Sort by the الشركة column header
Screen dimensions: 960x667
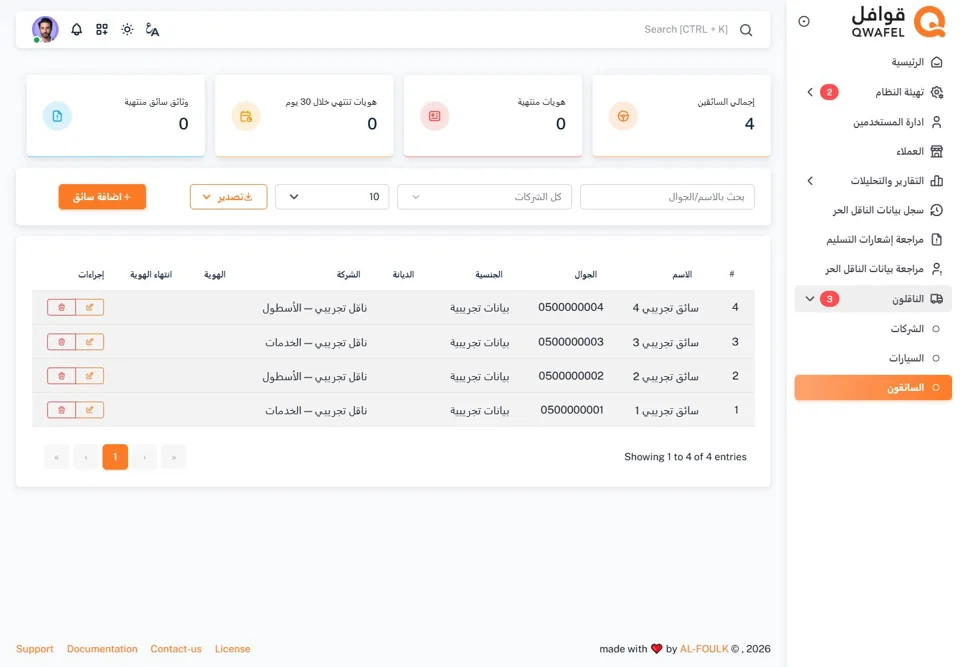tap(348, 274)
